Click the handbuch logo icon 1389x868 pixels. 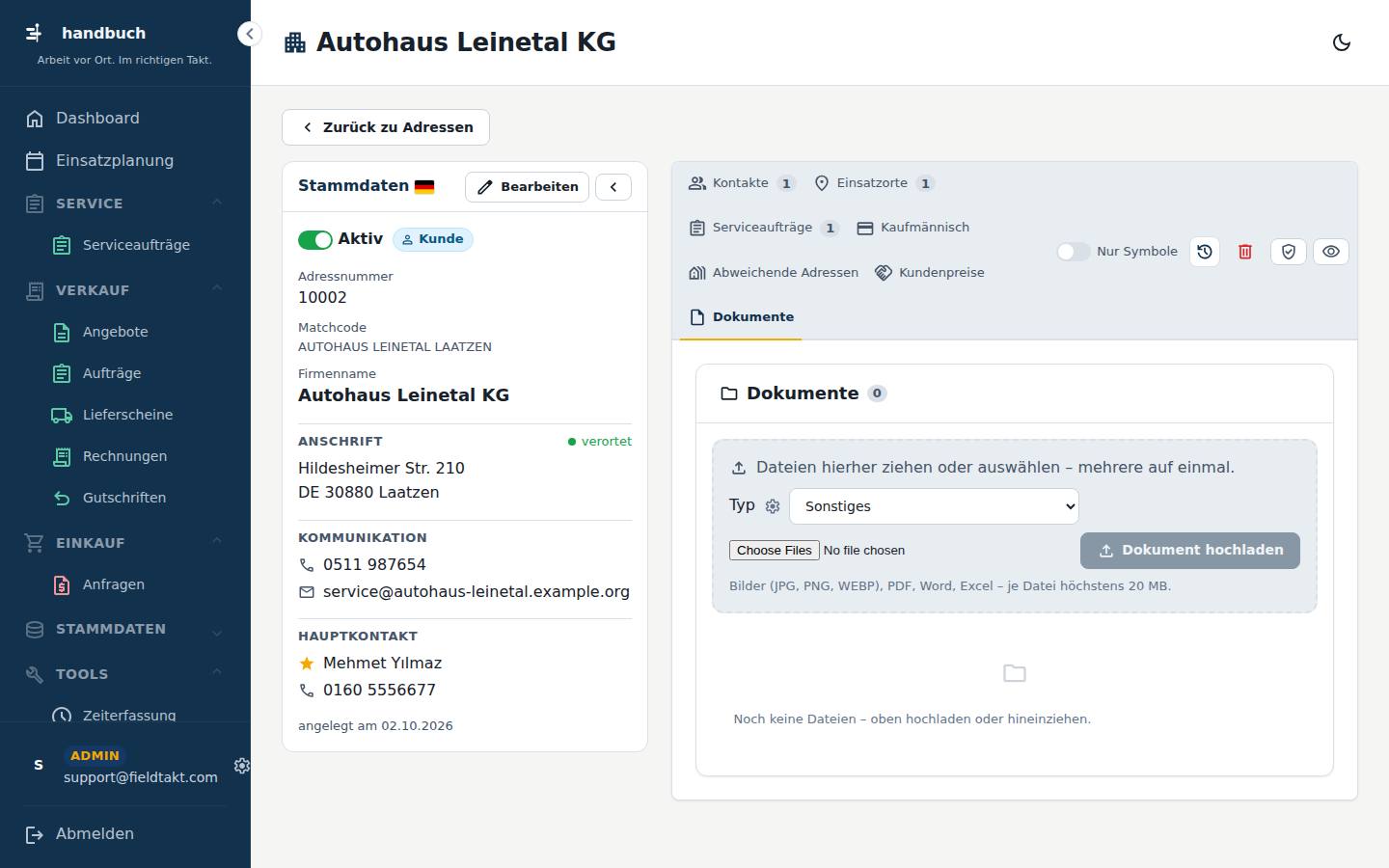[x=35, y=33]
